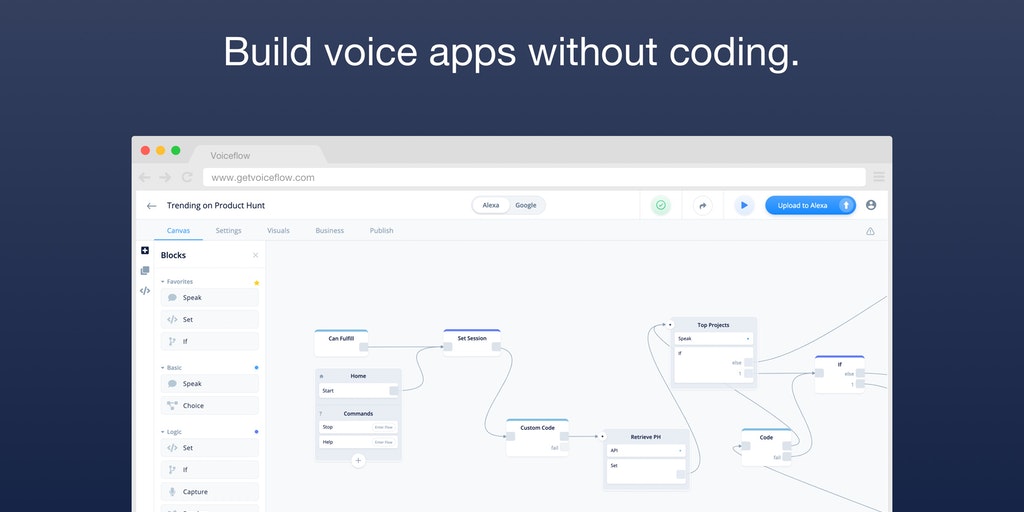Open the Visuals tab
The image size is (1024, 512).
[278, 231]
